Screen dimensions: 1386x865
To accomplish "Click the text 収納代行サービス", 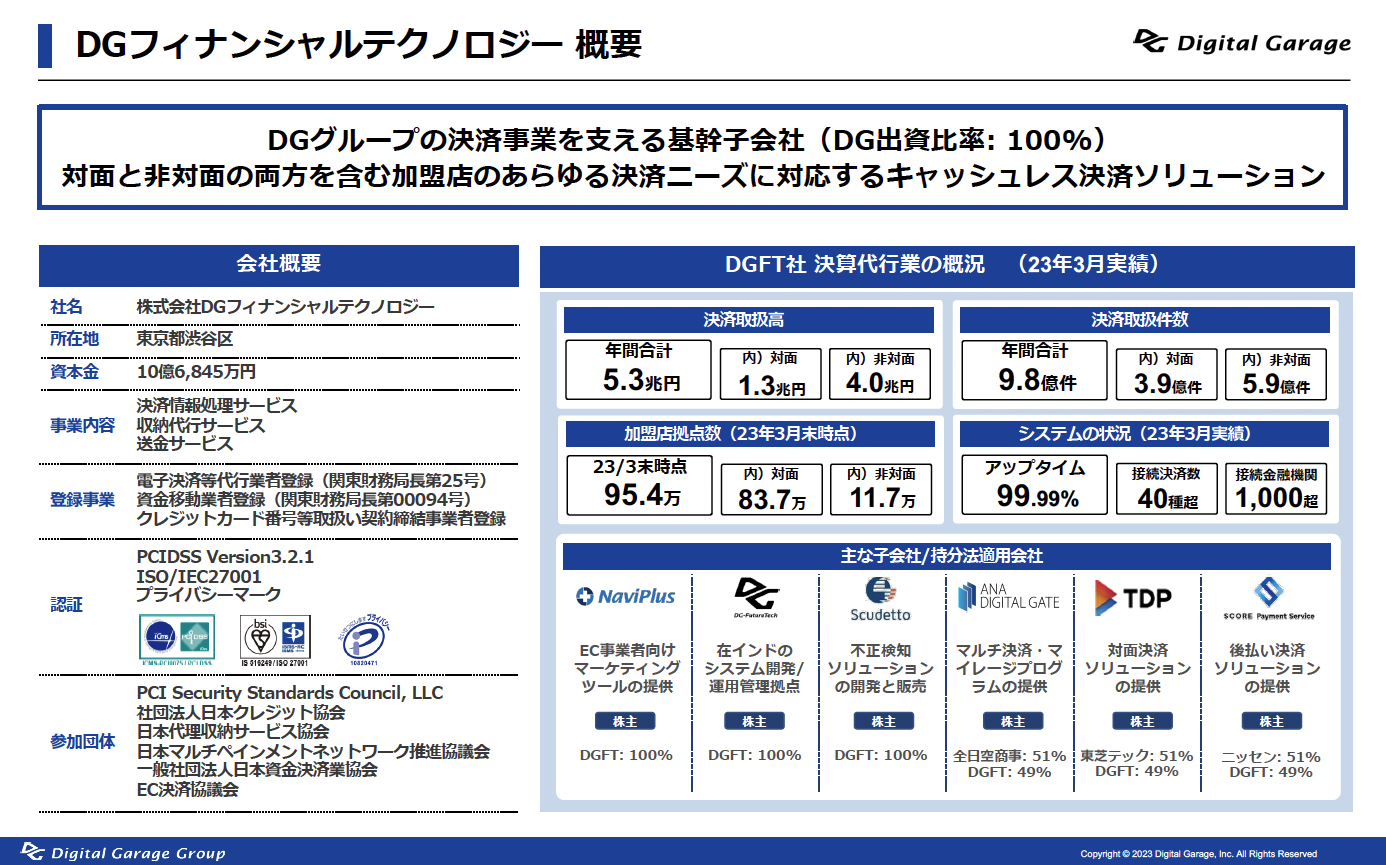I will pos(201,425).
